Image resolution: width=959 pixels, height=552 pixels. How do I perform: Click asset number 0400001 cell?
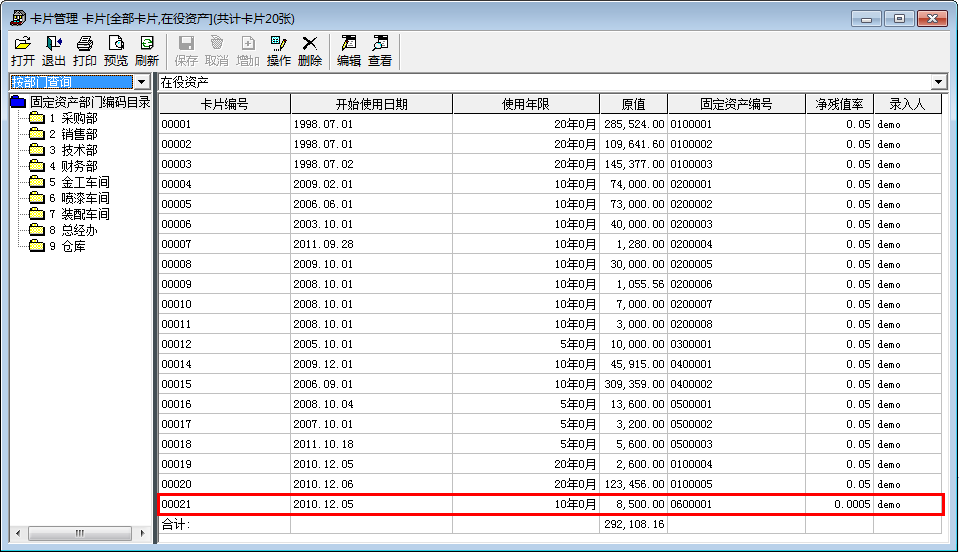(736, 364)
